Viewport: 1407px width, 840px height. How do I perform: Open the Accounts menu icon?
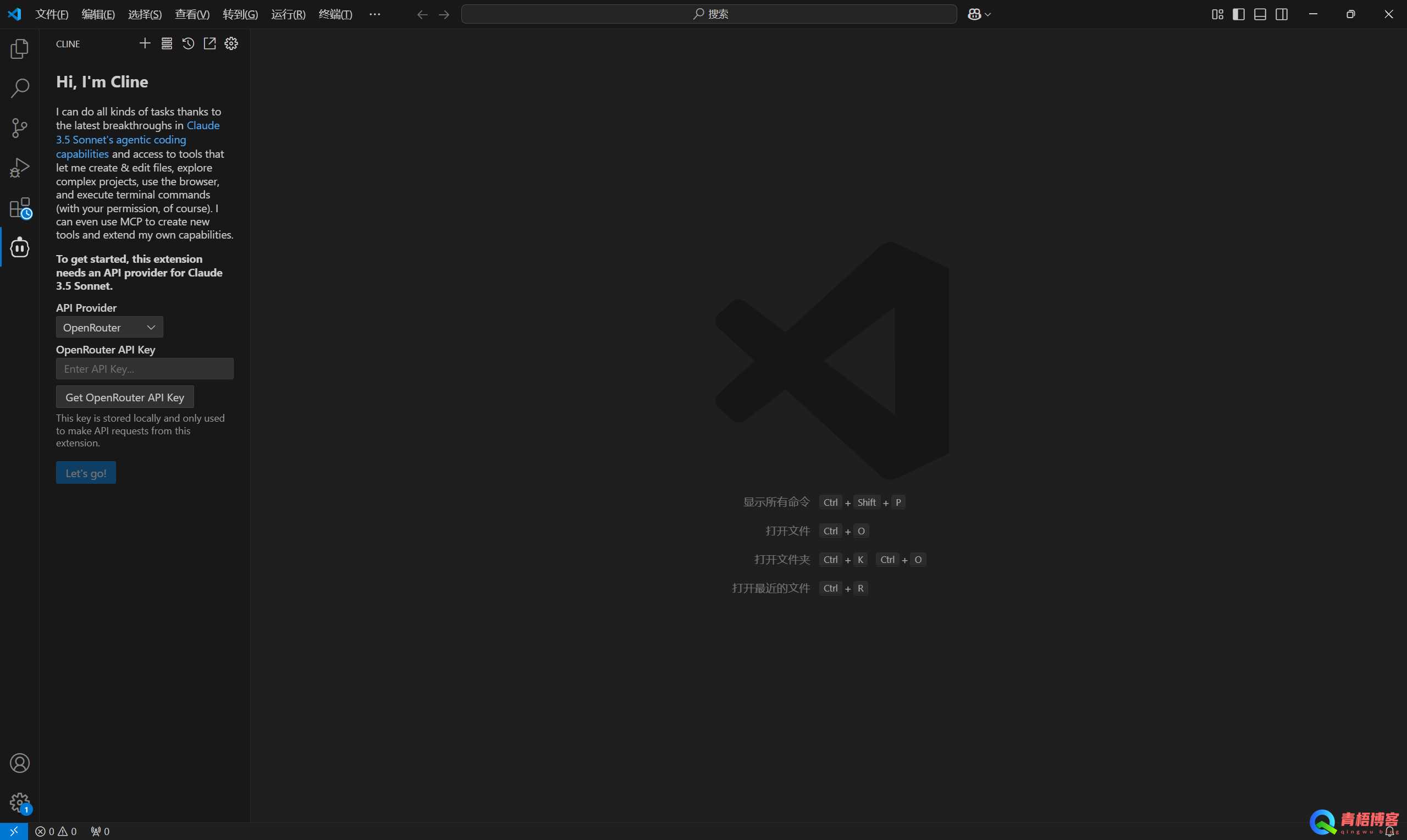pos(20,763)
